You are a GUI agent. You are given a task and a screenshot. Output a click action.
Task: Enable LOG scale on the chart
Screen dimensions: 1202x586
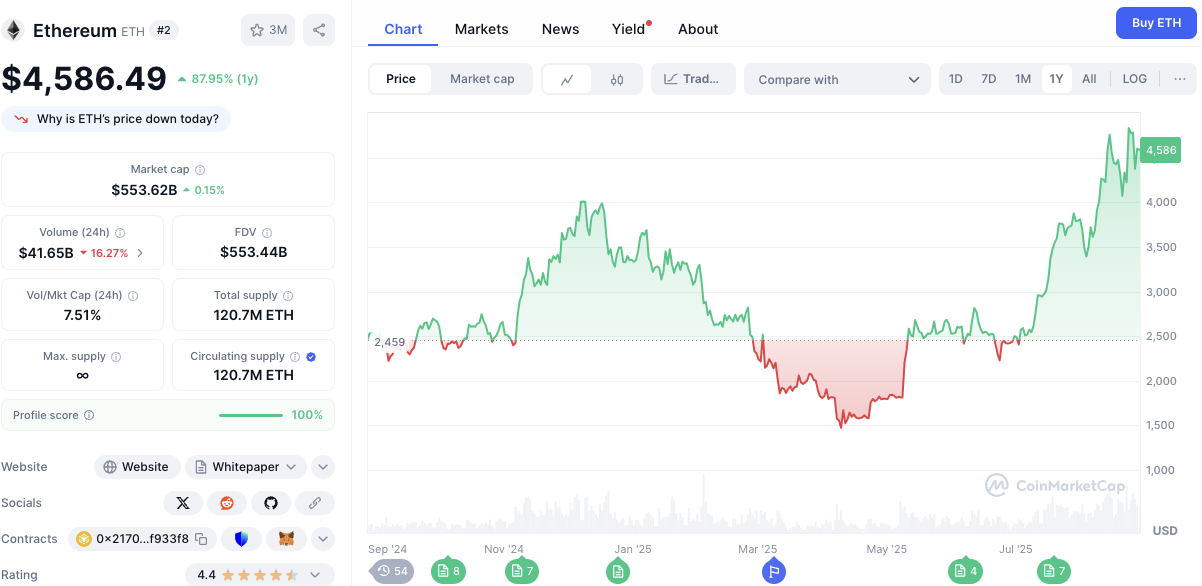point(1135,79)
